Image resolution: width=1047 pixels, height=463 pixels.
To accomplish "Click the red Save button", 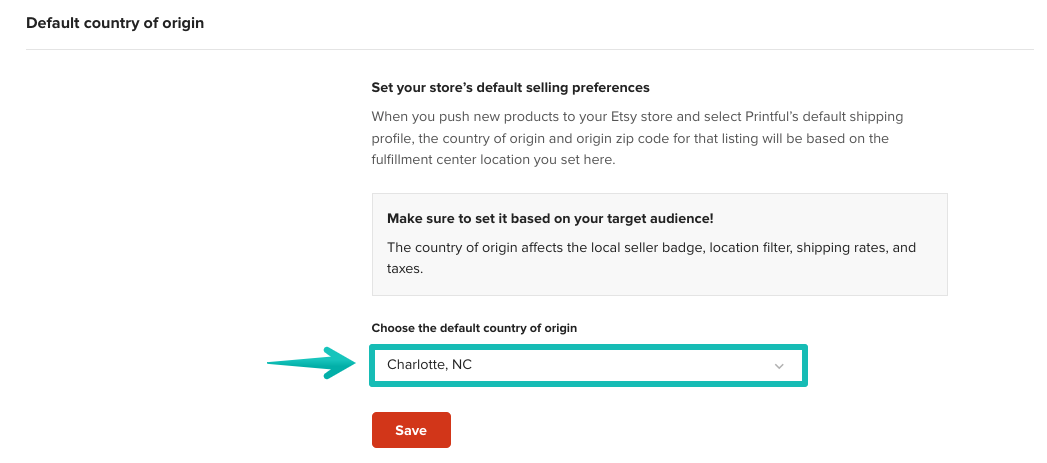I will pyautogui.click(x=411, y=430).
